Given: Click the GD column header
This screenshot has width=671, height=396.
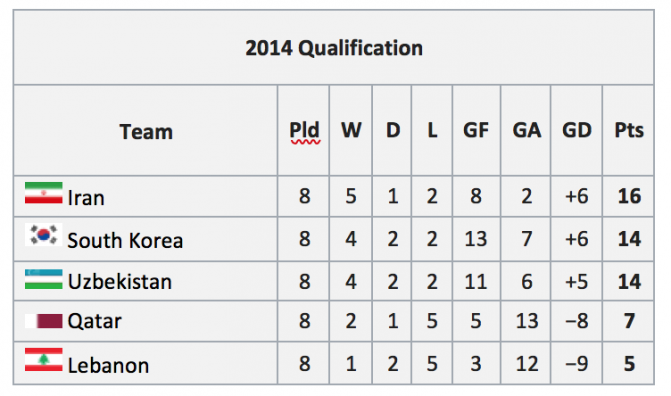Looking at the screenshot, I should (577, 131).
